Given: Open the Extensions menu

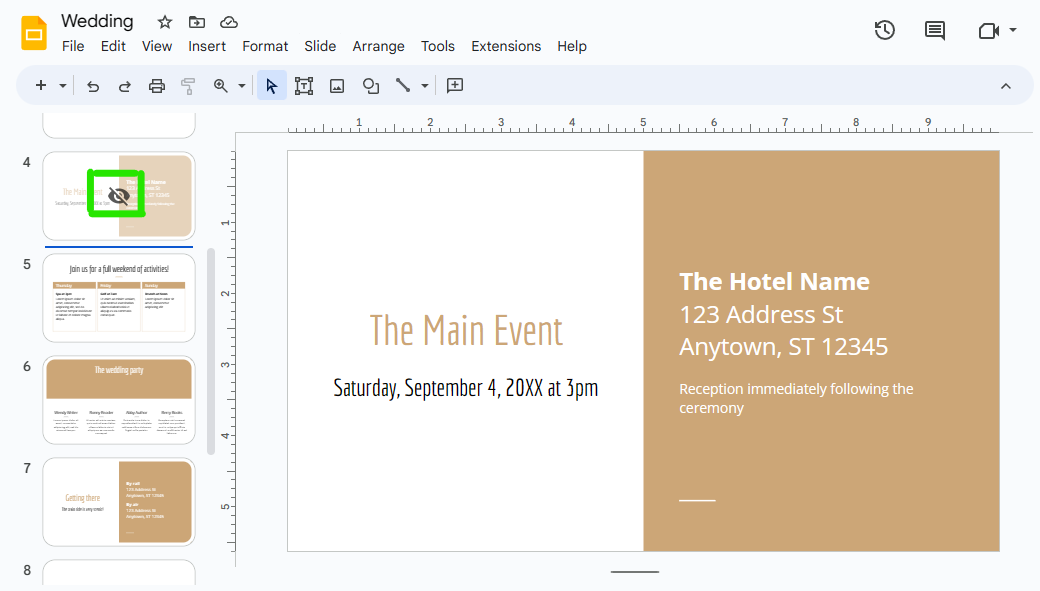Looking at the screenshot, I should coord(506,46).
